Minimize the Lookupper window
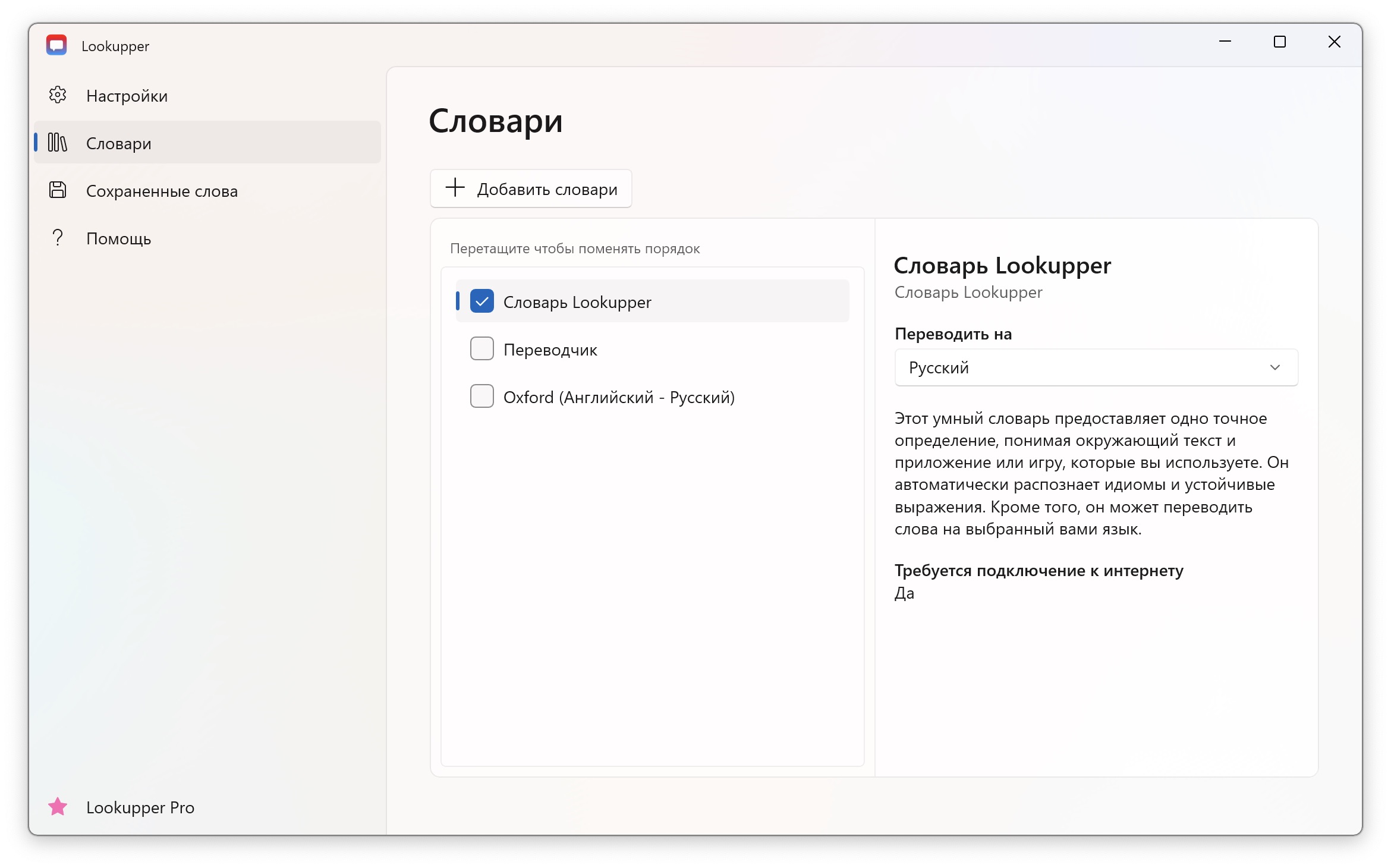The image size is (1391, 868). click(x=1225, y=42)
